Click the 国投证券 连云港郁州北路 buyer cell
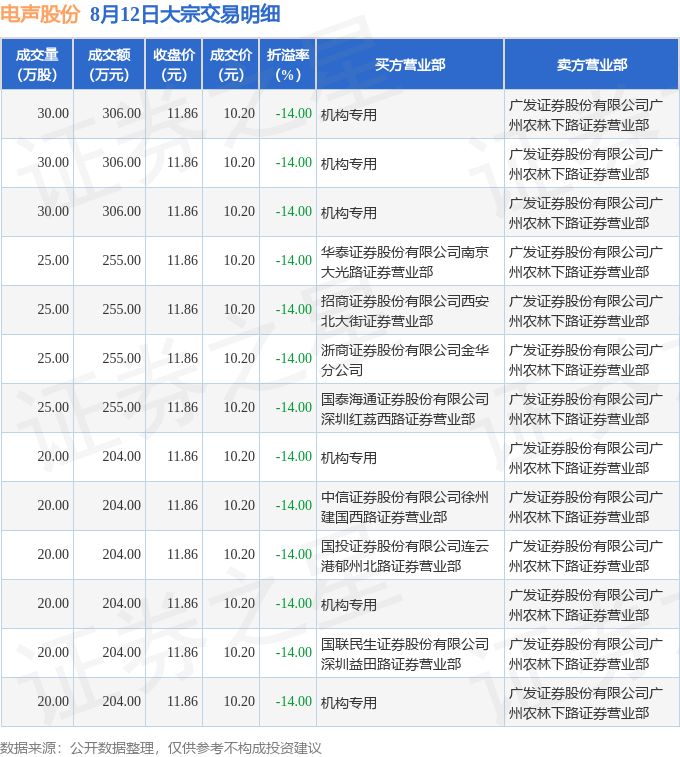 (x=404, y=555)
